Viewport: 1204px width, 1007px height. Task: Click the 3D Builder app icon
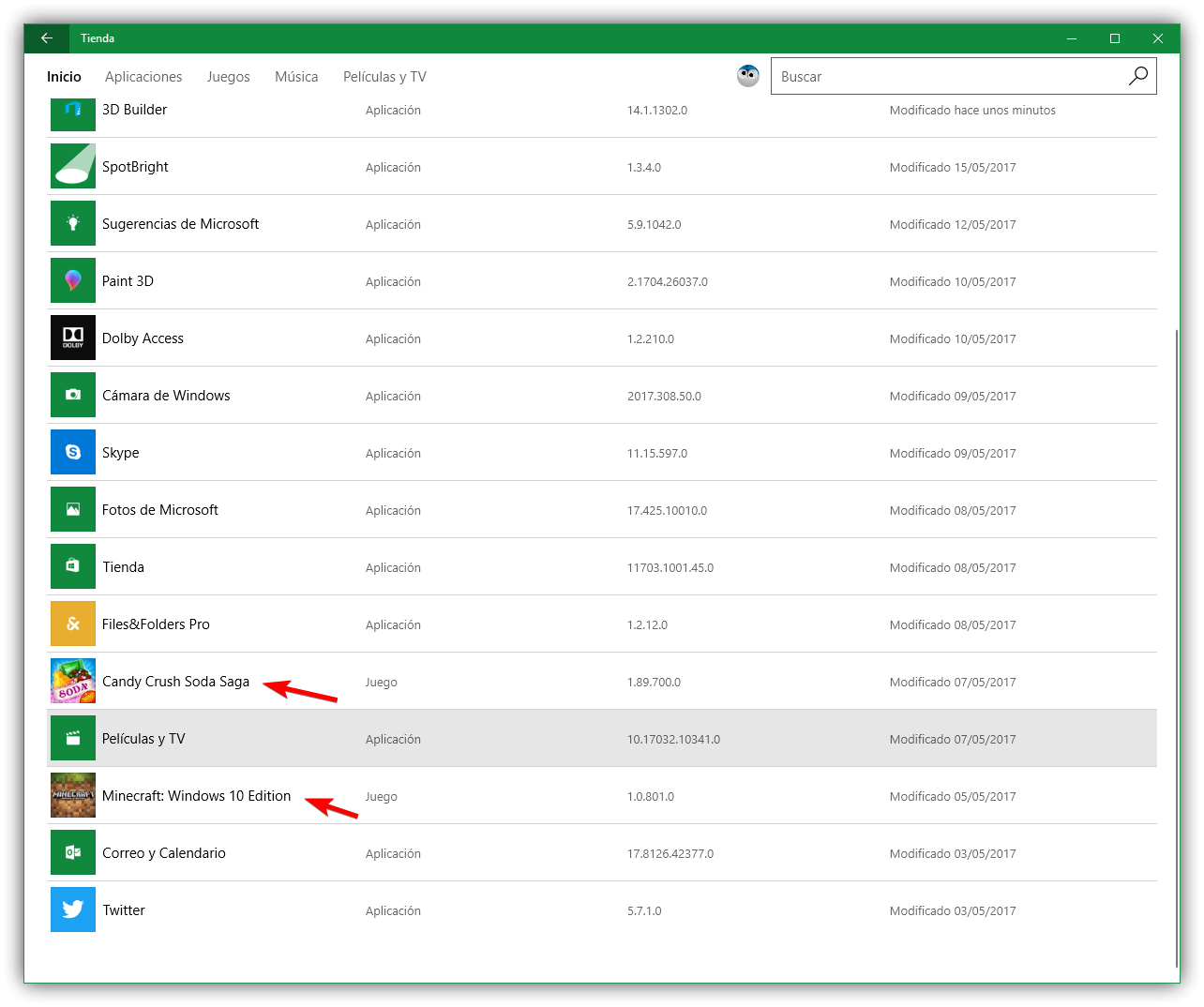[x=73, y=113]
